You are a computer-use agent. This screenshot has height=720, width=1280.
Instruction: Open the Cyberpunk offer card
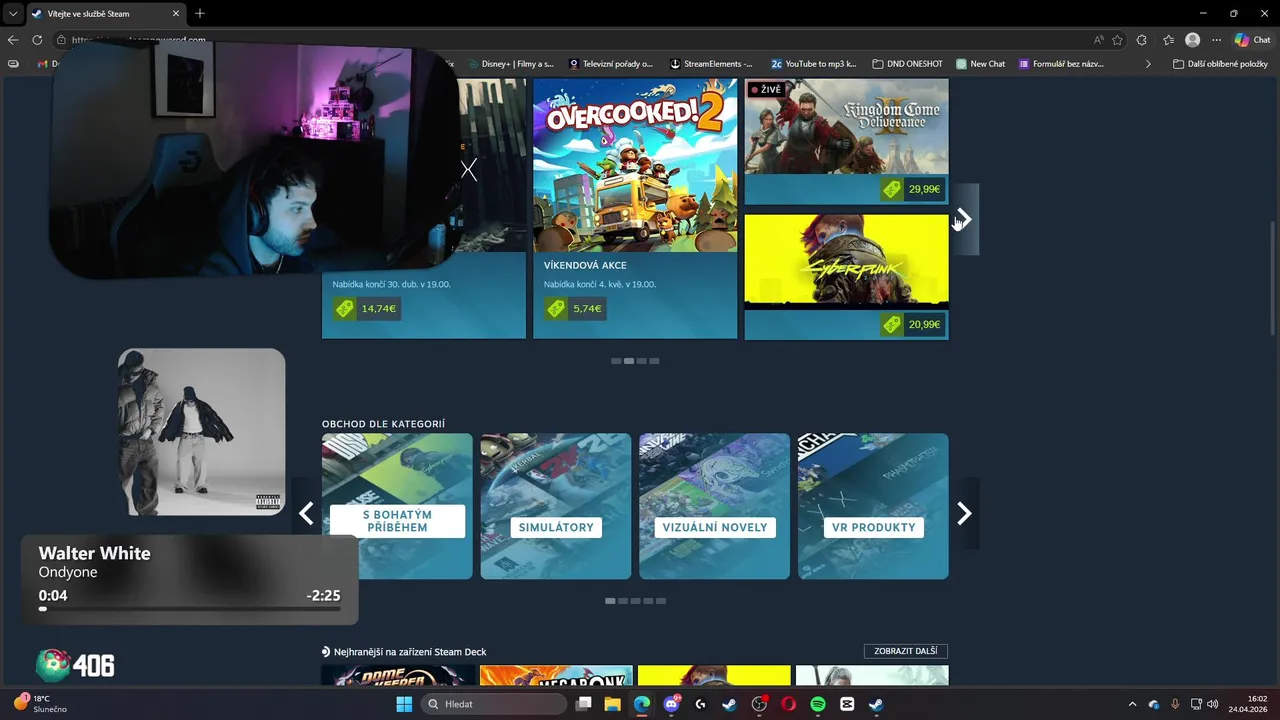point(846,277)
